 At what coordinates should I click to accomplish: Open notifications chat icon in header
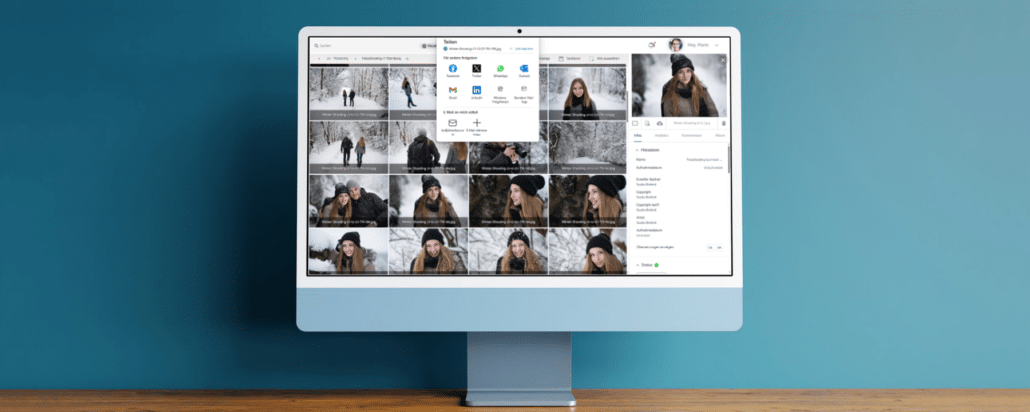pos(652,45)
